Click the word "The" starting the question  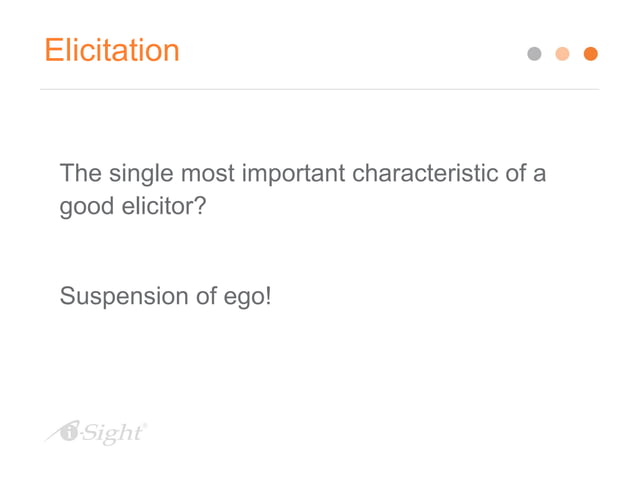click(80, 173)
